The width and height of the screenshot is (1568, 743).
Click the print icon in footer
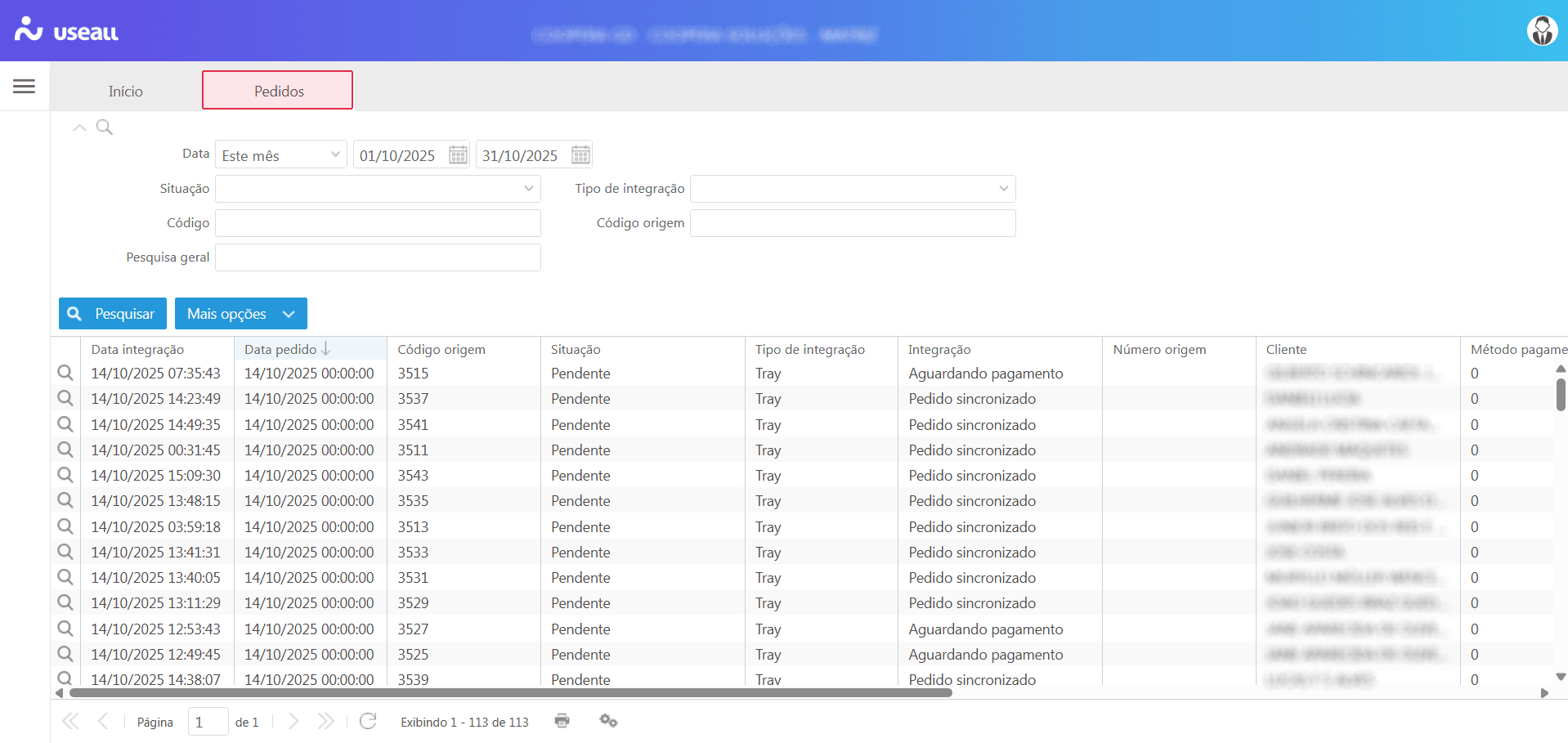(562, 721)
